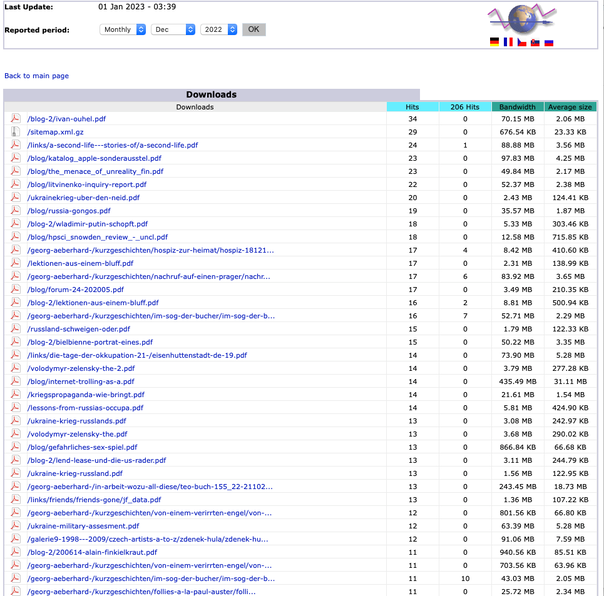Image resolution: width=604 pixels, height=596 pixels.
Task: Click PDF icon beside hpsci_snowden_review file
Action: click(15, 237)
